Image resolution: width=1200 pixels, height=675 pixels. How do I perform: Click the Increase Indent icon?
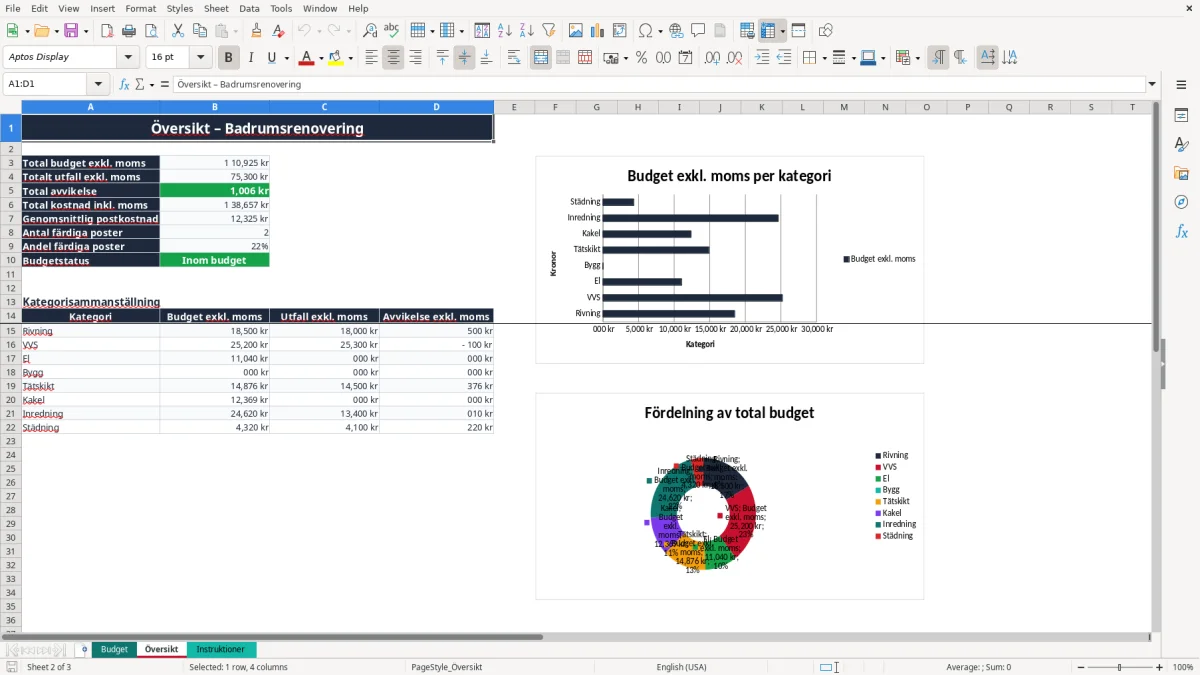click(762, 58)
